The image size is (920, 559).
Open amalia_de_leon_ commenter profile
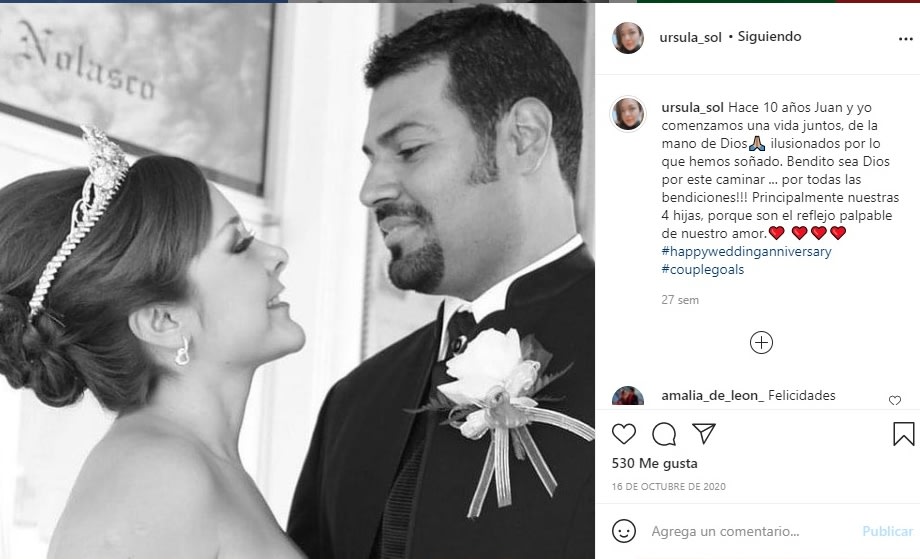pyautogui.click(x=712, y=395)
